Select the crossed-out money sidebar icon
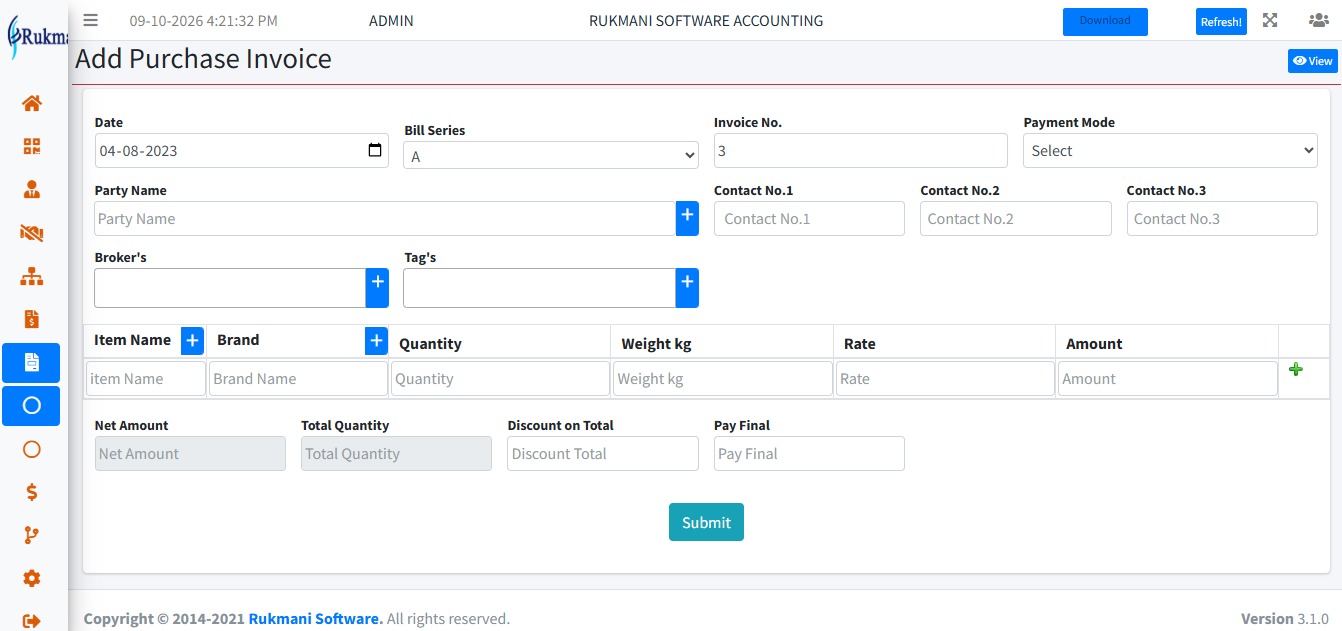This screenshot has width=1342, height=631. 32,233
